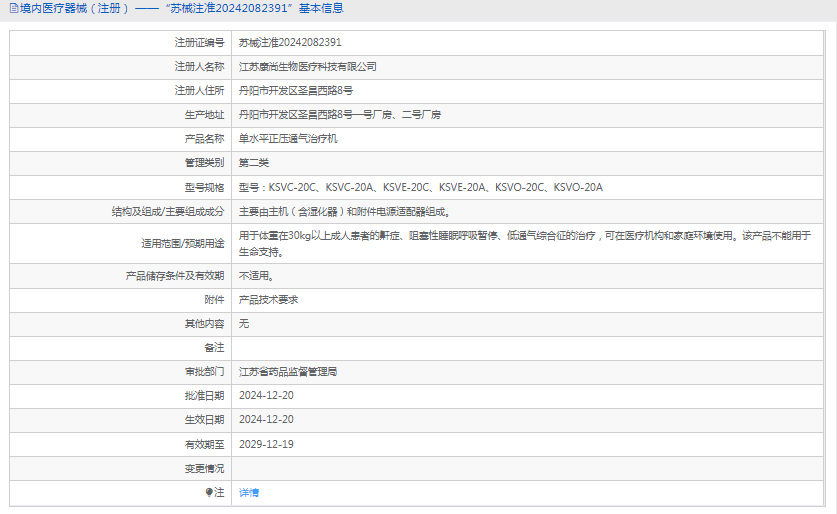This screenshot has height=514, width=837.
Task: Click attachment value 产品技术要求
Action: tap(268, 300)
